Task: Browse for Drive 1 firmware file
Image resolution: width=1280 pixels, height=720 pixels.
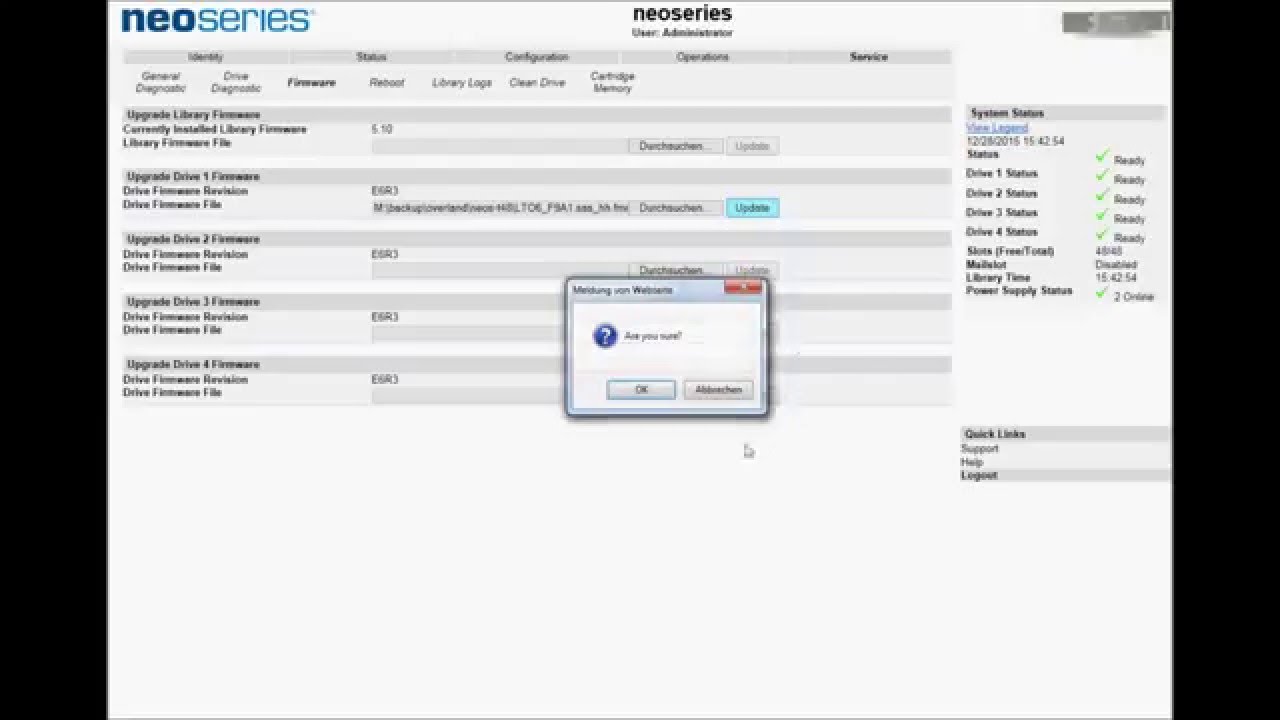Action: tap(677, 208)
